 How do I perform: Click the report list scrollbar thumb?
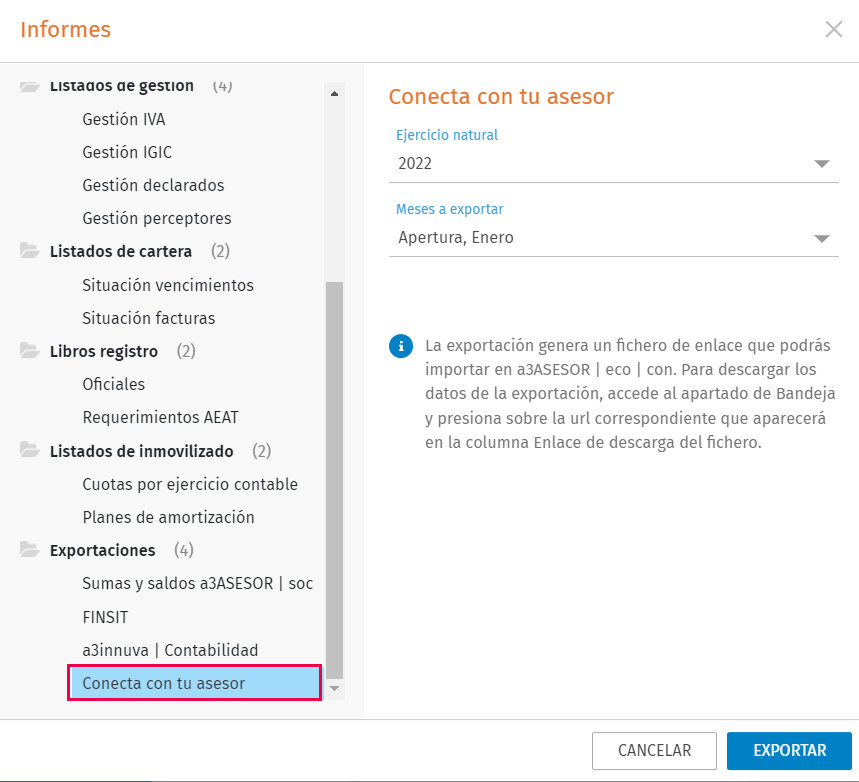point(334,480)
